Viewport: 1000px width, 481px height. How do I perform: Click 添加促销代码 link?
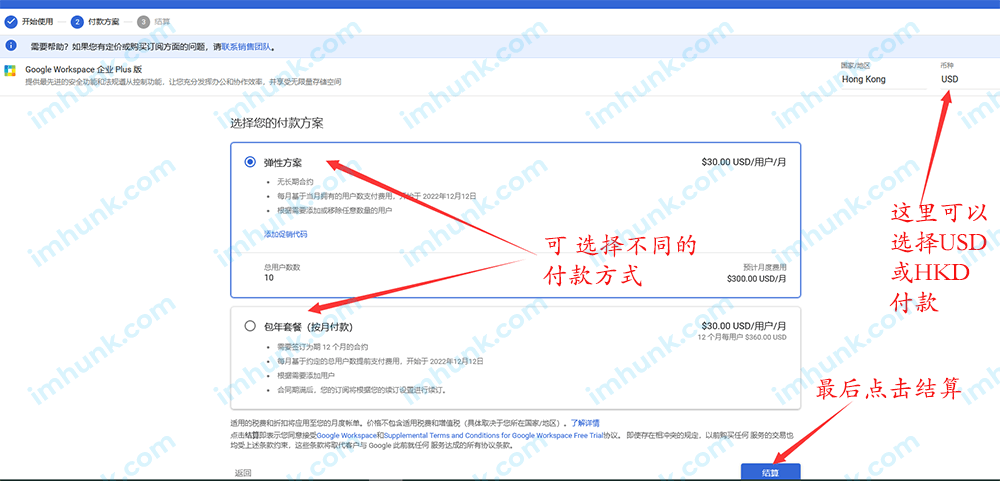286,234
